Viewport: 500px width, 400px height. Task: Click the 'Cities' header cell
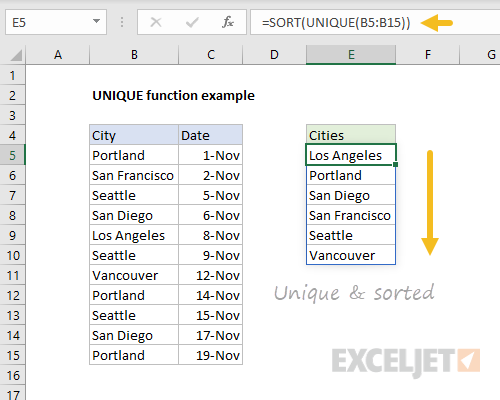tap(351, 135)
